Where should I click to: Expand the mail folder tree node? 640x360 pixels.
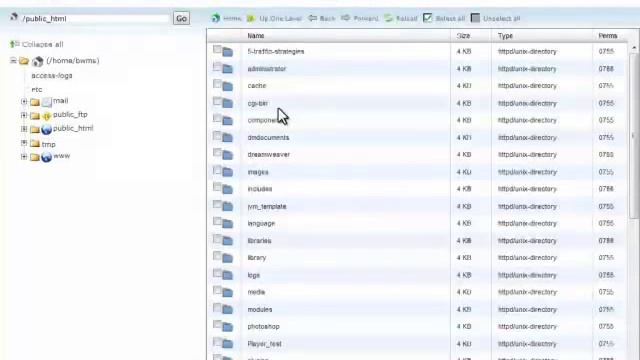24,101
